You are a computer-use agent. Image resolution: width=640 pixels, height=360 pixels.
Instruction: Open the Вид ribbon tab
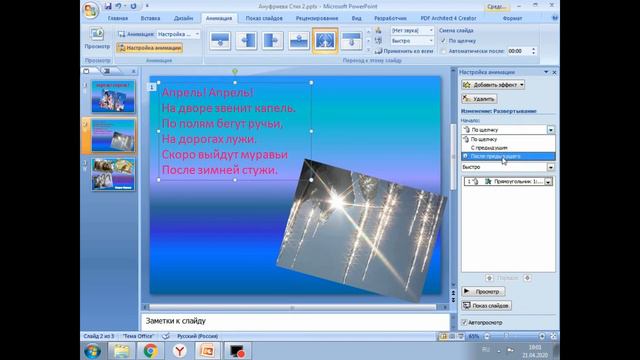[356, 18]
